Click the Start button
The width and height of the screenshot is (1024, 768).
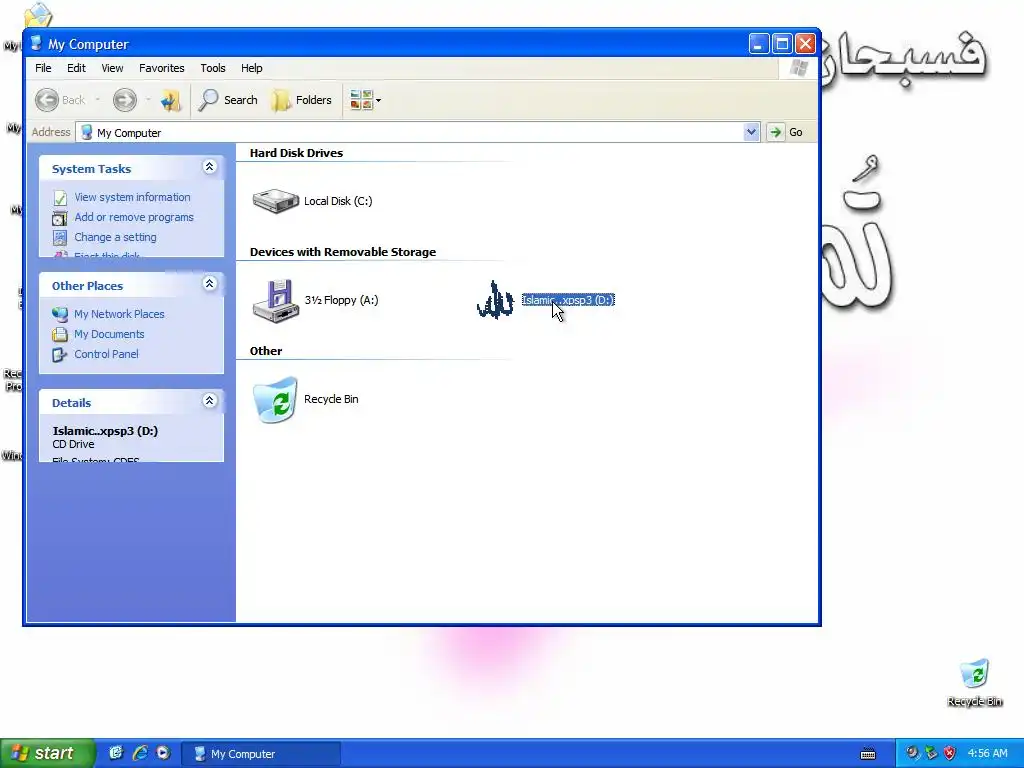pyautogui.click(x=48, y=754)
